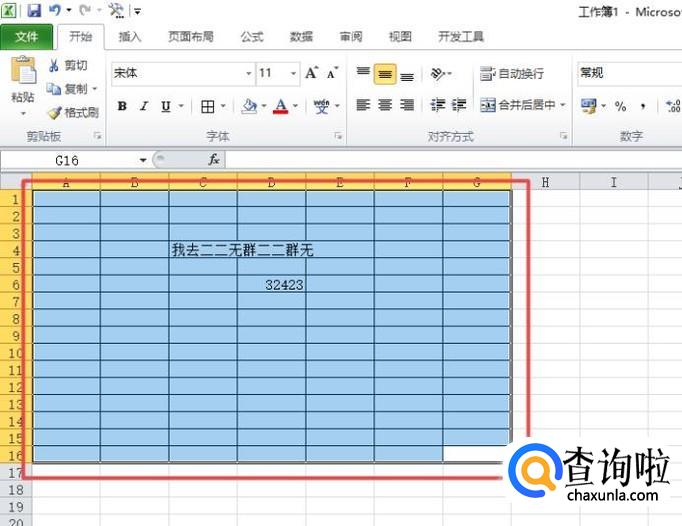Toggle top vertical alignment

(x=363, y=73)
